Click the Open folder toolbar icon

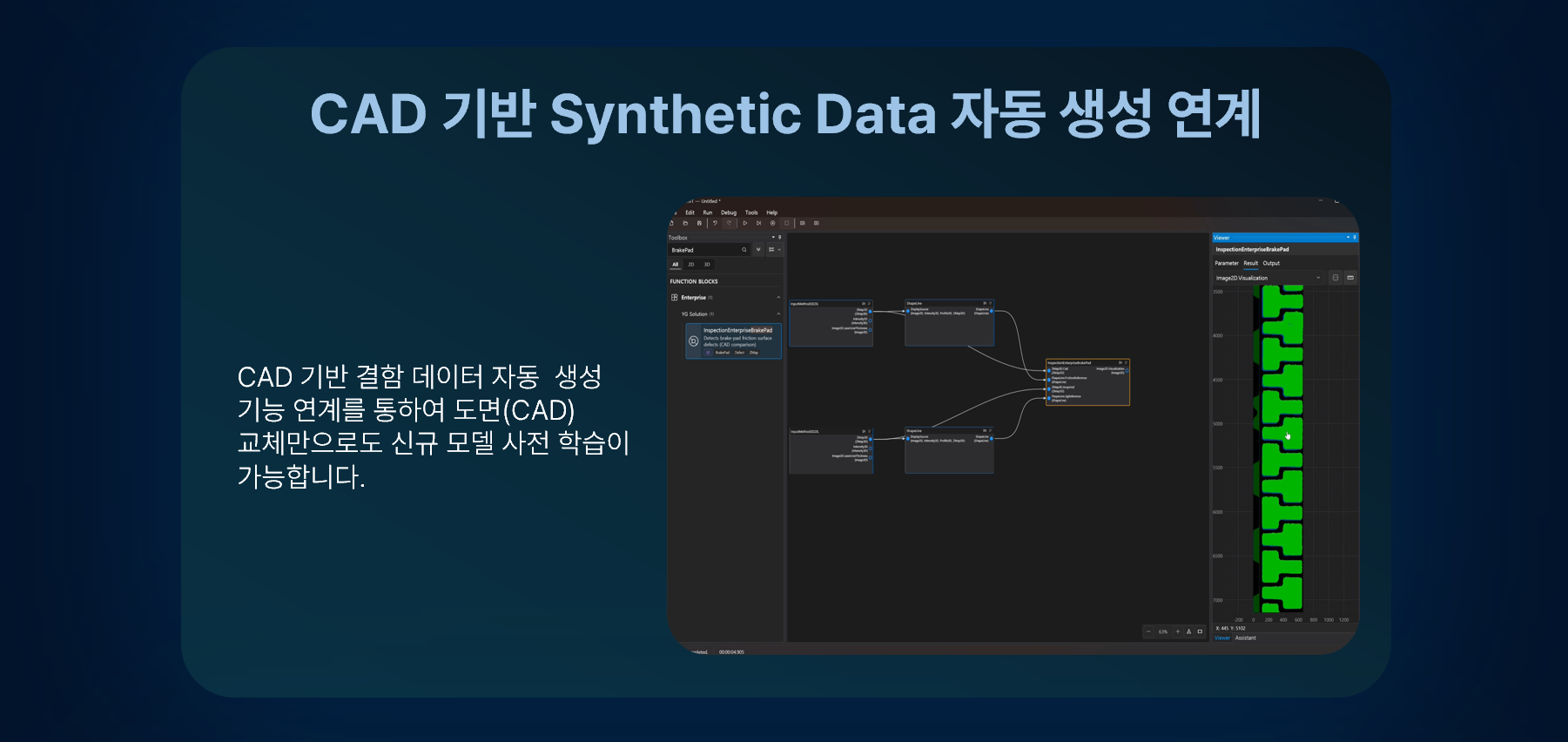(x=685, y=223)
